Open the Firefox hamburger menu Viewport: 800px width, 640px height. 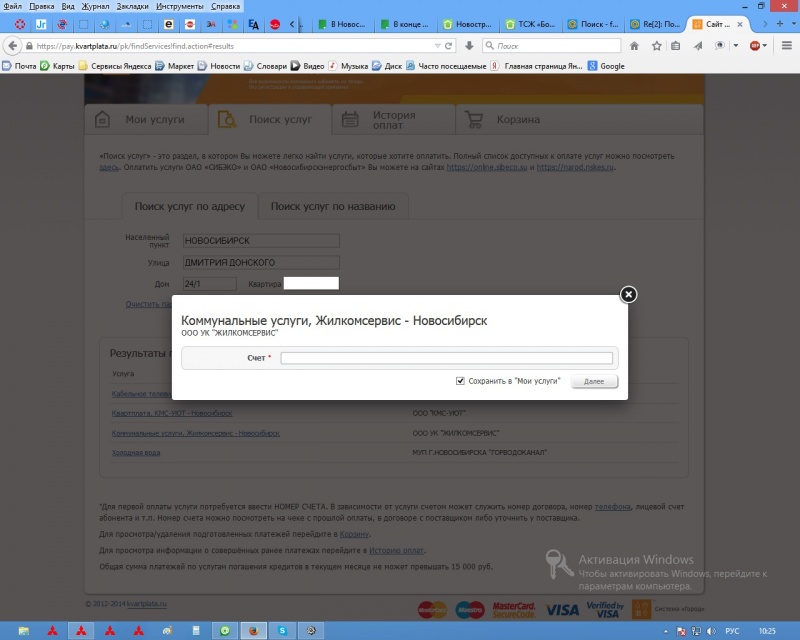pos(787,46)
